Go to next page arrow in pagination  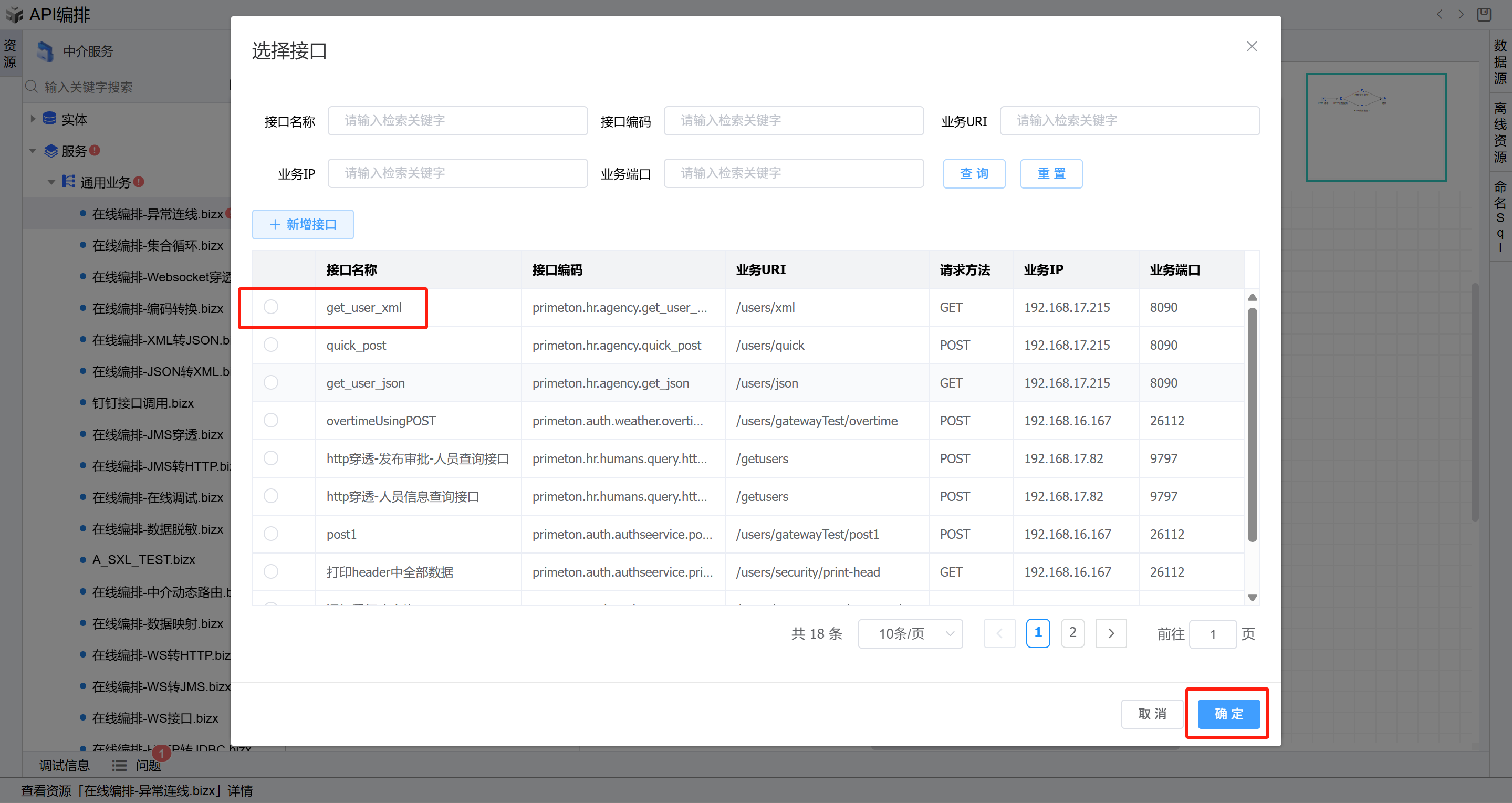coord(1111,633)
